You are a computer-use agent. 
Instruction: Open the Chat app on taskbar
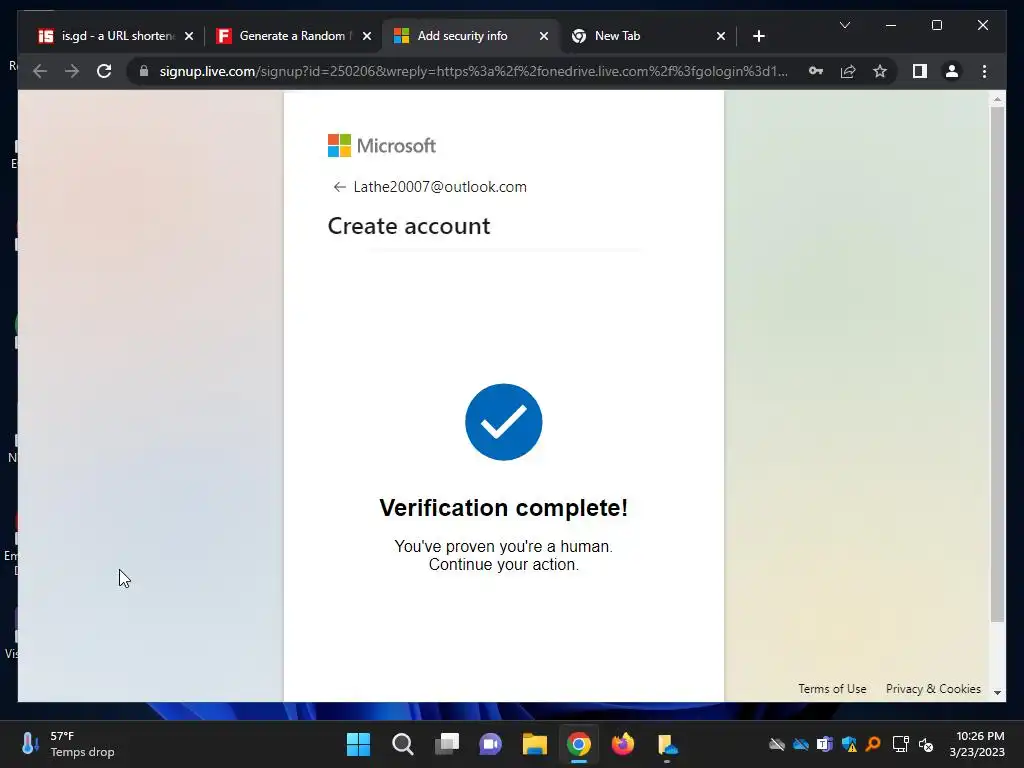click(490, 744)
